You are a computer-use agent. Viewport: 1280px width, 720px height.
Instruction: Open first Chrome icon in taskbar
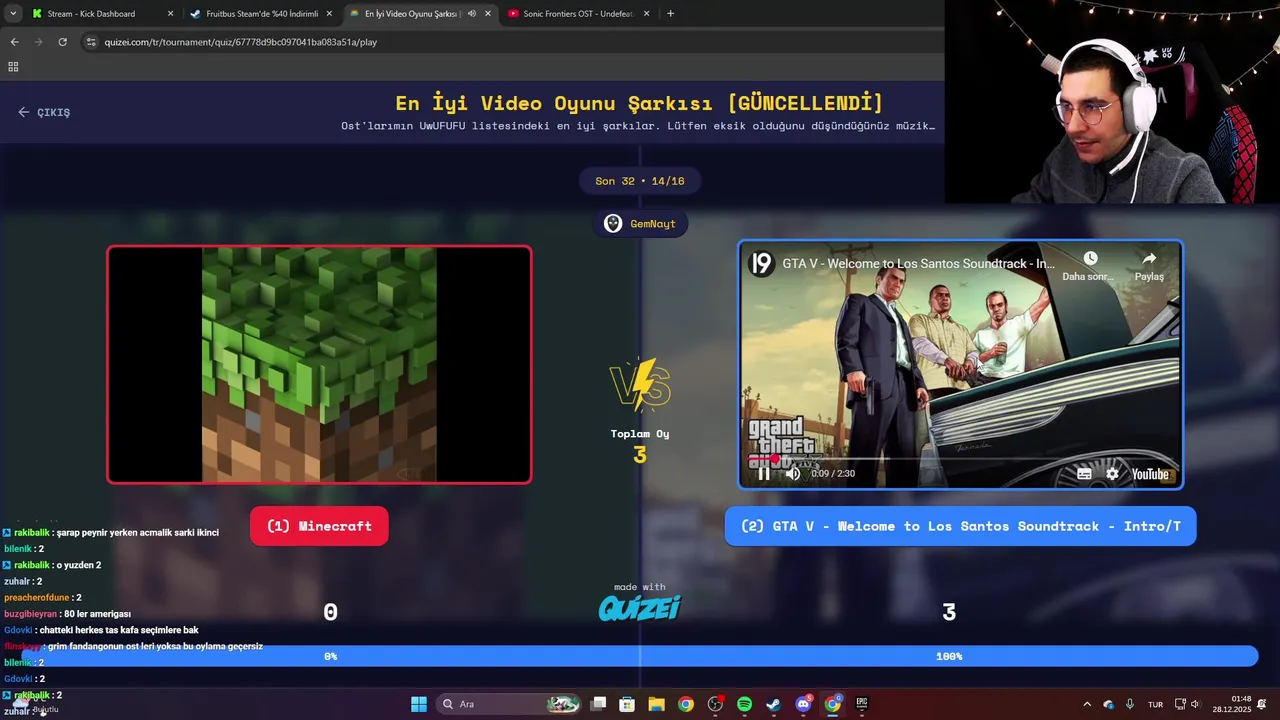point(685,704)
